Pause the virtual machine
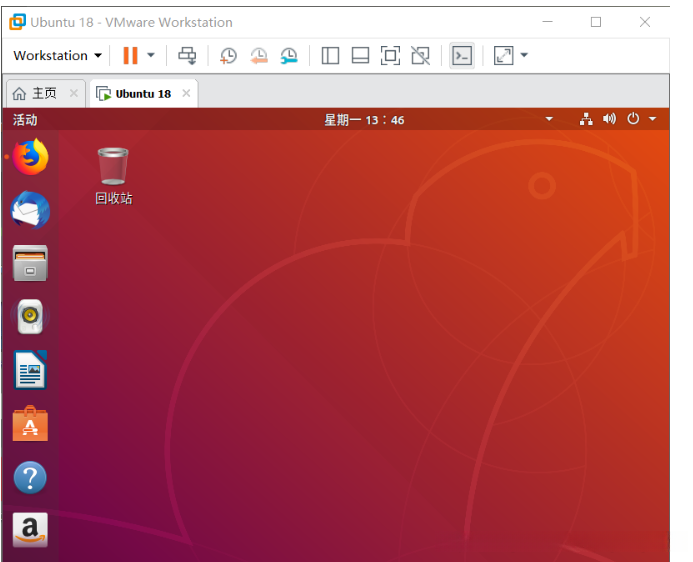This screenshot has width=693, height=562. pos(130,56)
